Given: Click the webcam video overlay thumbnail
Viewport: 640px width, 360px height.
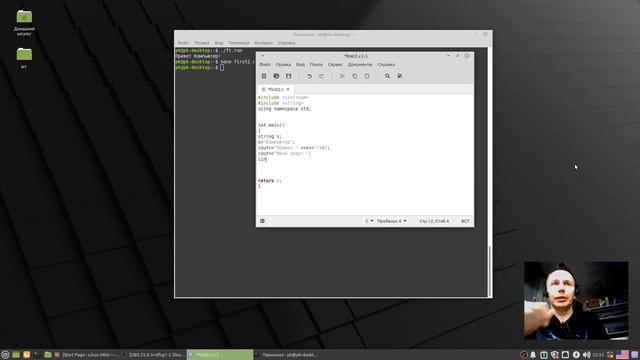Looking at the screenshot, I should pos(576,300).
